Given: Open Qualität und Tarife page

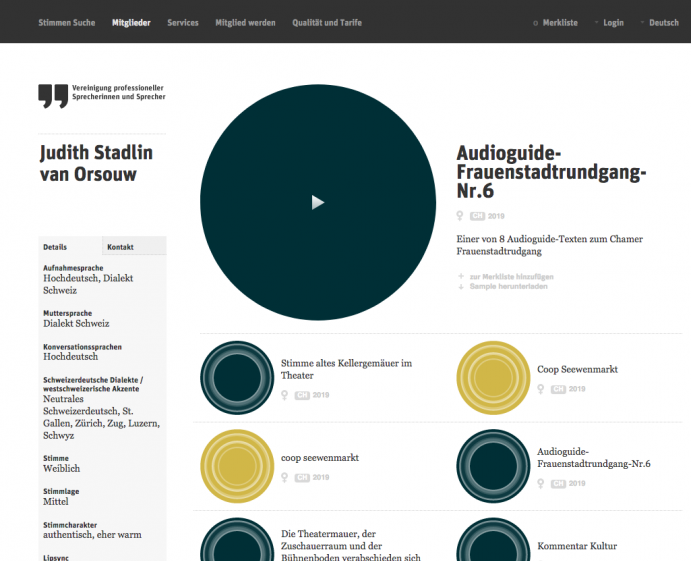Looking at the screenshot, I should point(327,22).
